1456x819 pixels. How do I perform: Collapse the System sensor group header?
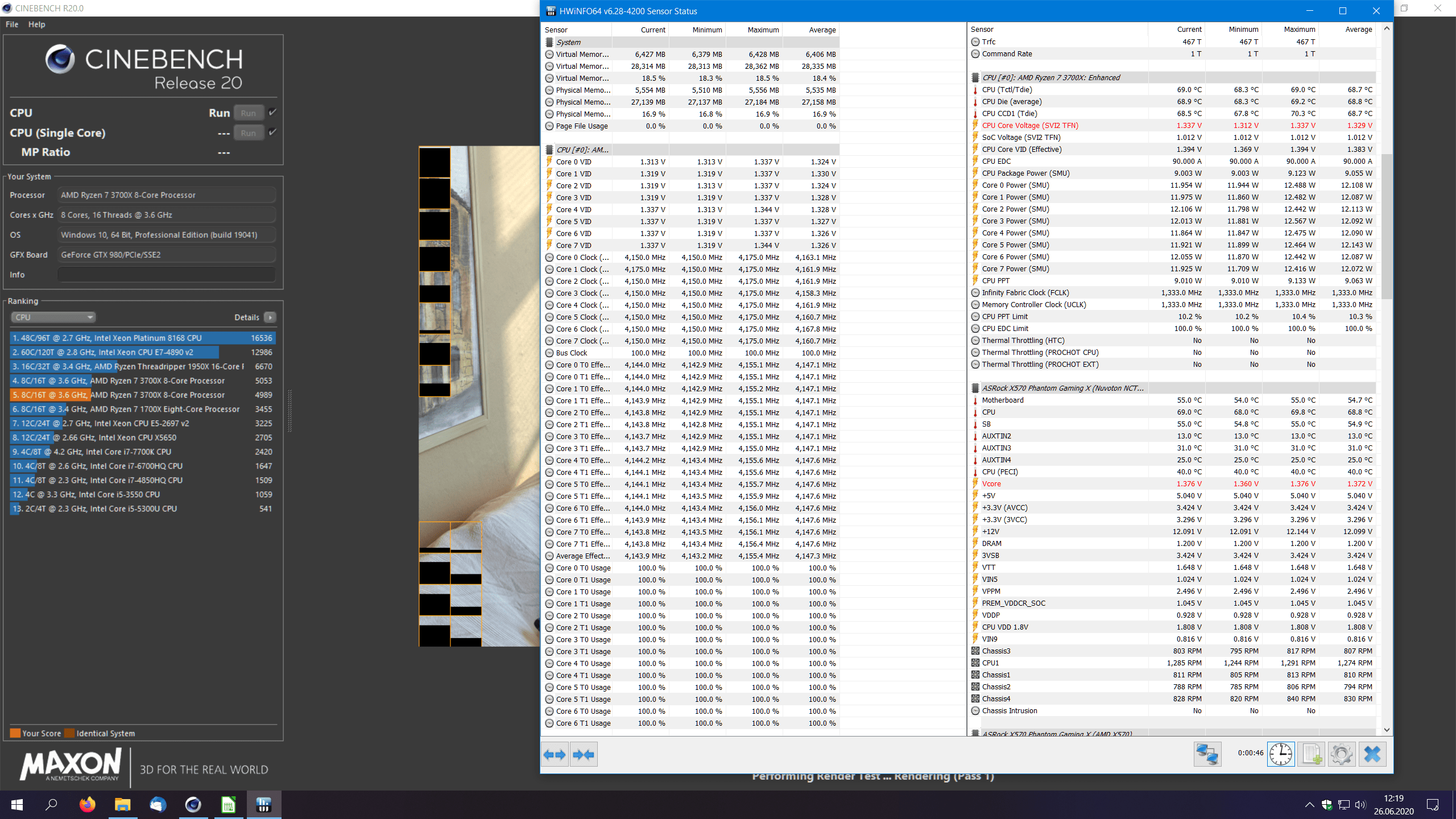tap(691, 42)
